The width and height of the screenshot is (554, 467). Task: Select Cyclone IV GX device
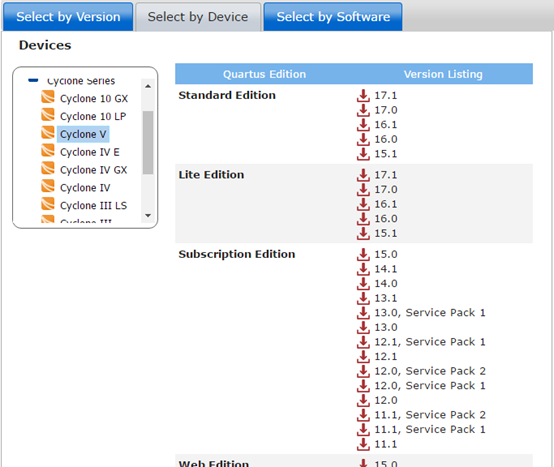(94, 170)
